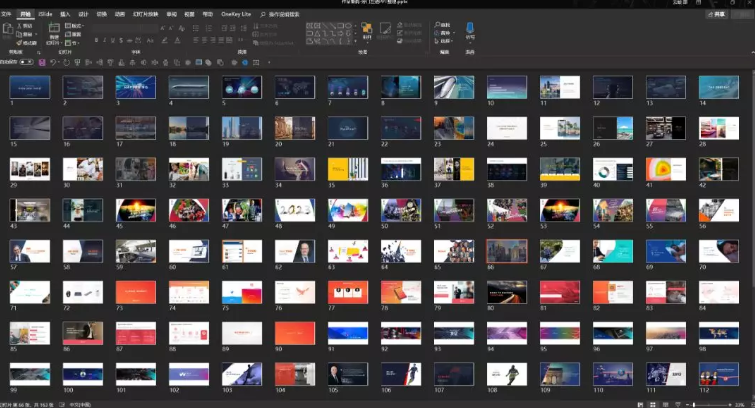This screenshot has width=755, height=408.
Task: Click the Redo icon in quick access
Action: point(66,63)
